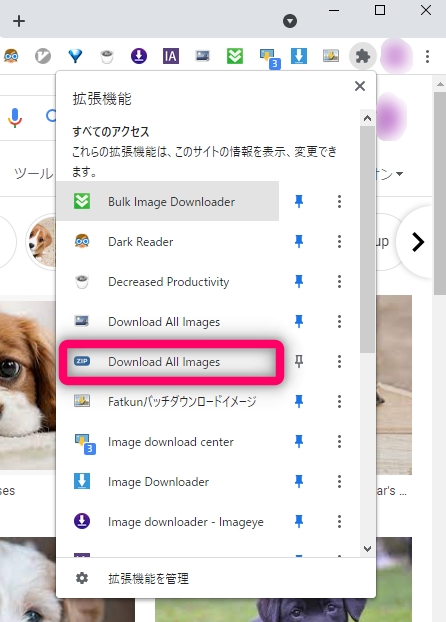
Task: Click the popup scrollbar up arrow
Action: pyautogui.click(x=367, y=118)
